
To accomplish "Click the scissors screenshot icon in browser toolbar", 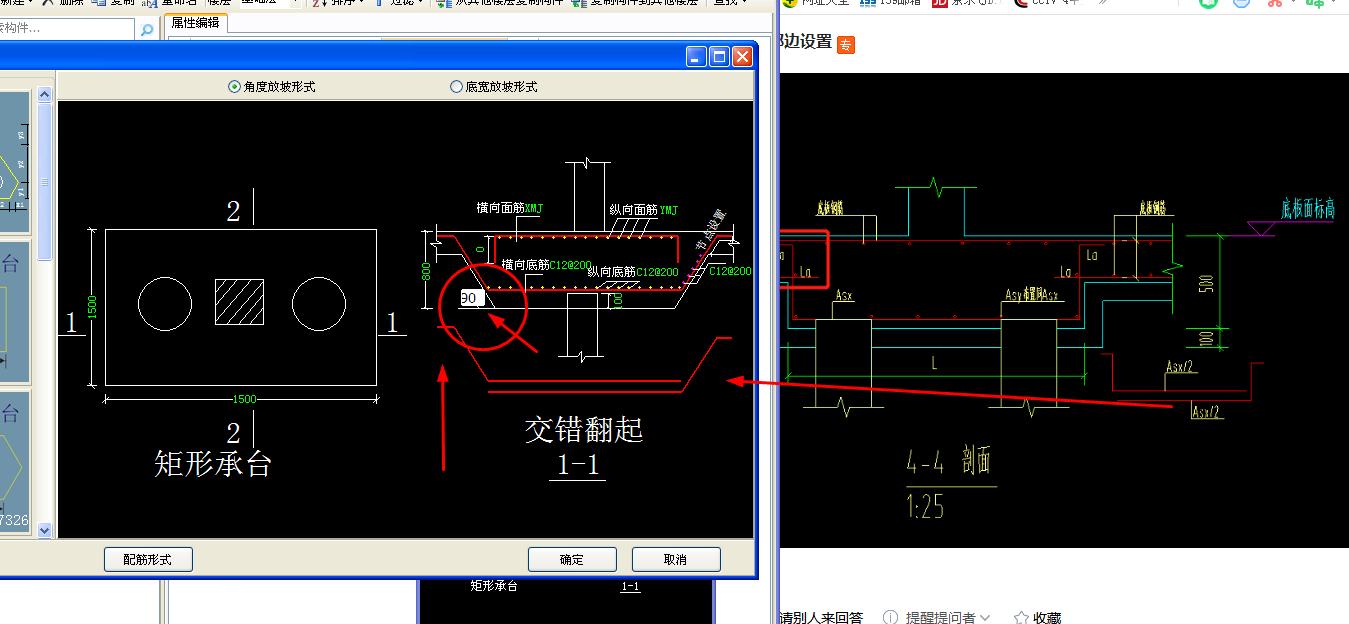I will (1273, 3).
